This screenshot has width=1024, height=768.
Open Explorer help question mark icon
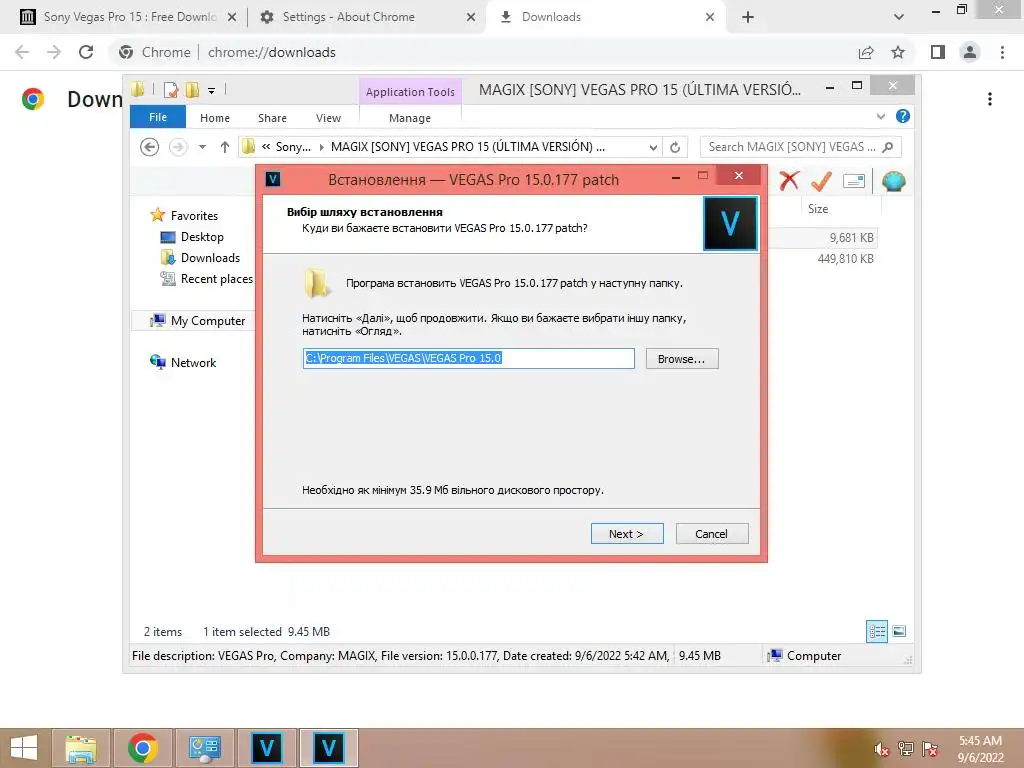tap(903, 116)
